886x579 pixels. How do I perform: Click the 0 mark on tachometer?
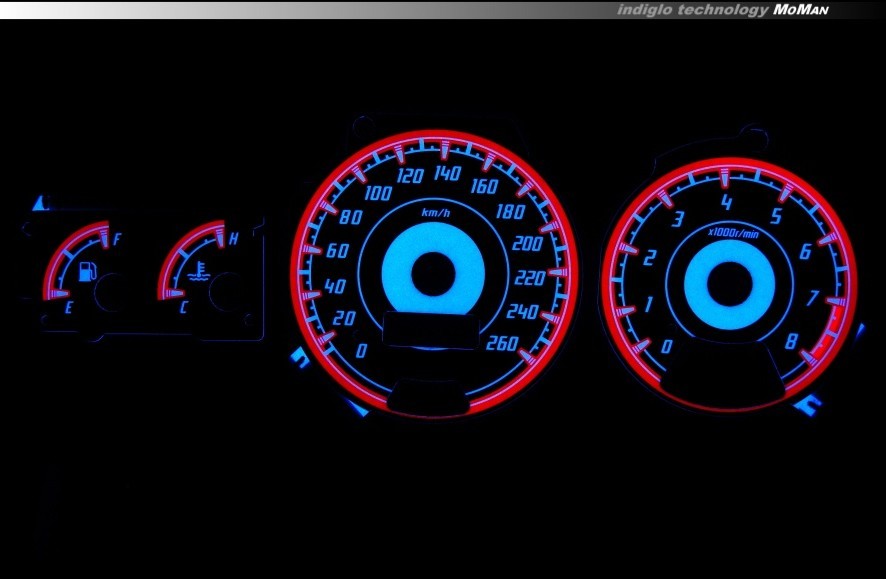[x=667, y=346]
